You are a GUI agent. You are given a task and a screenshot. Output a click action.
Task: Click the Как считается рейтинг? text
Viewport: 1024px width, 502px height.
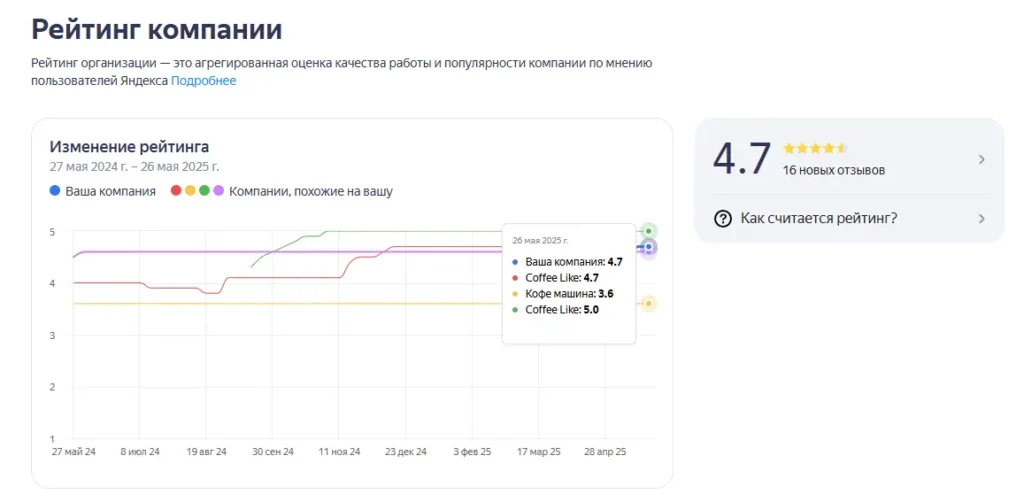coord(819,219)
